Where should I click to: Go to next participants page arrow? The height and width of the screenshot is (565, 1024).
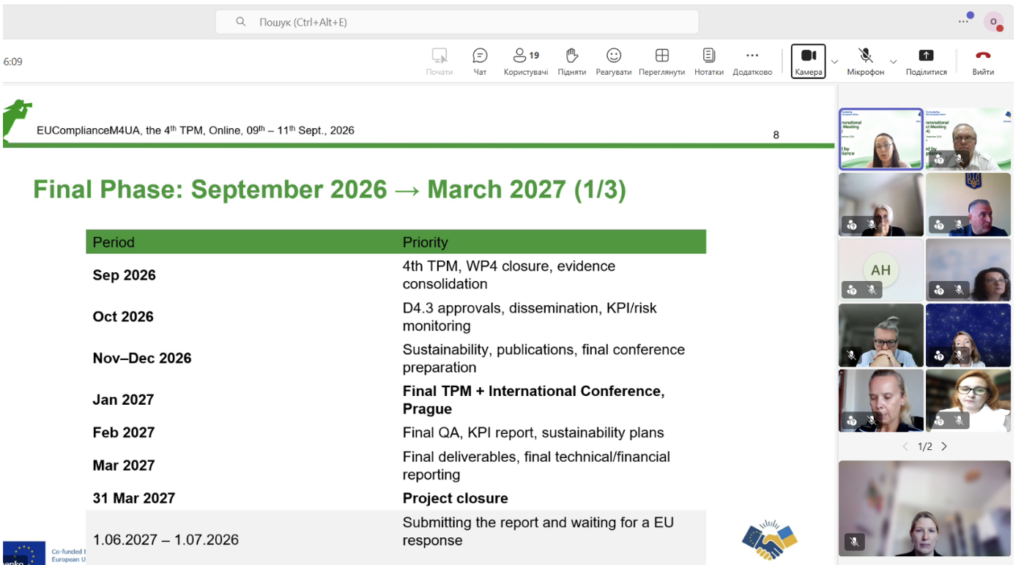click(944, 447)
